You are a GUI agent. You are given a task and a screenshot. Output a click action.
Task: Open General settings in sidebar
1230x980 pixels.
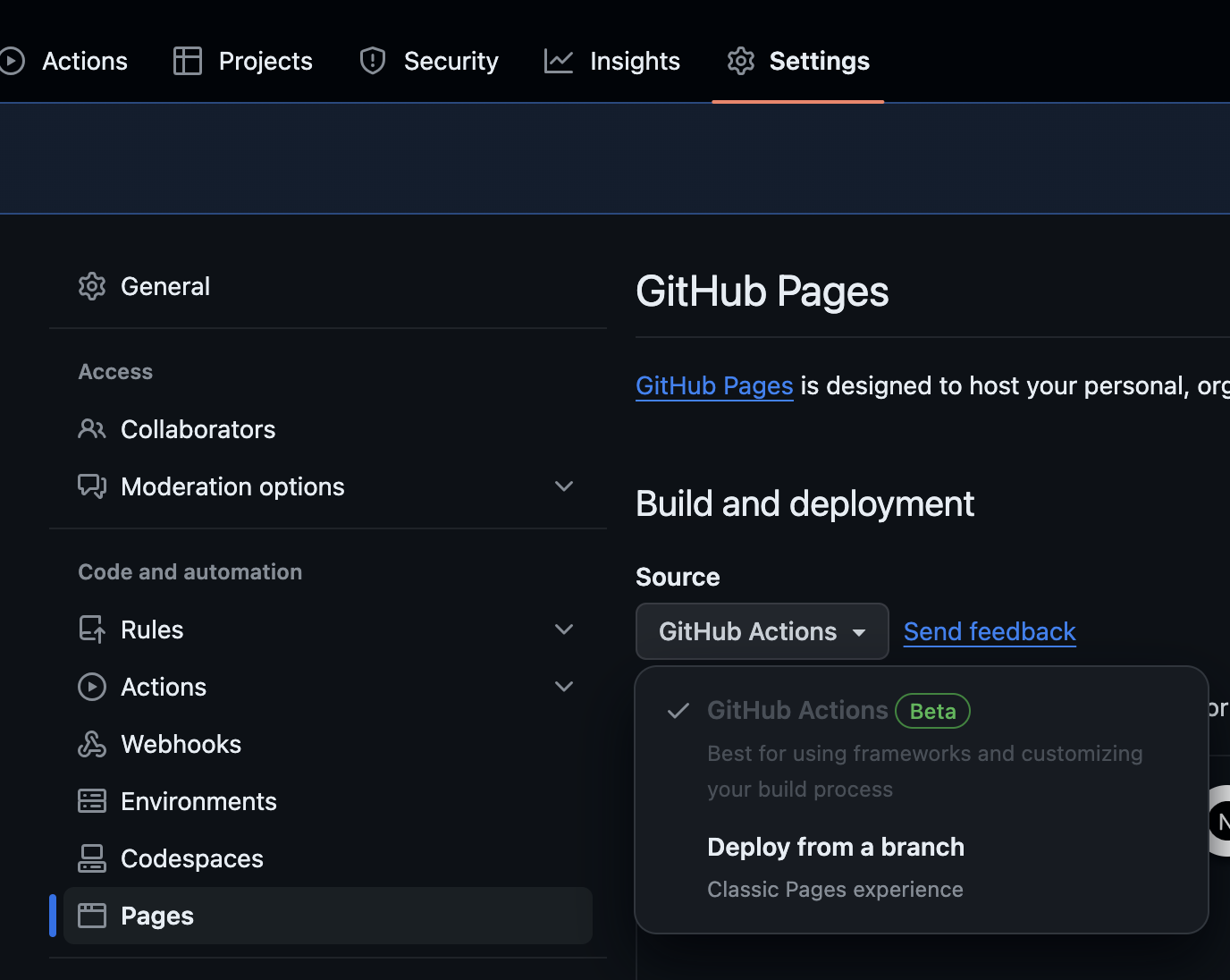(x=328, y=286)
